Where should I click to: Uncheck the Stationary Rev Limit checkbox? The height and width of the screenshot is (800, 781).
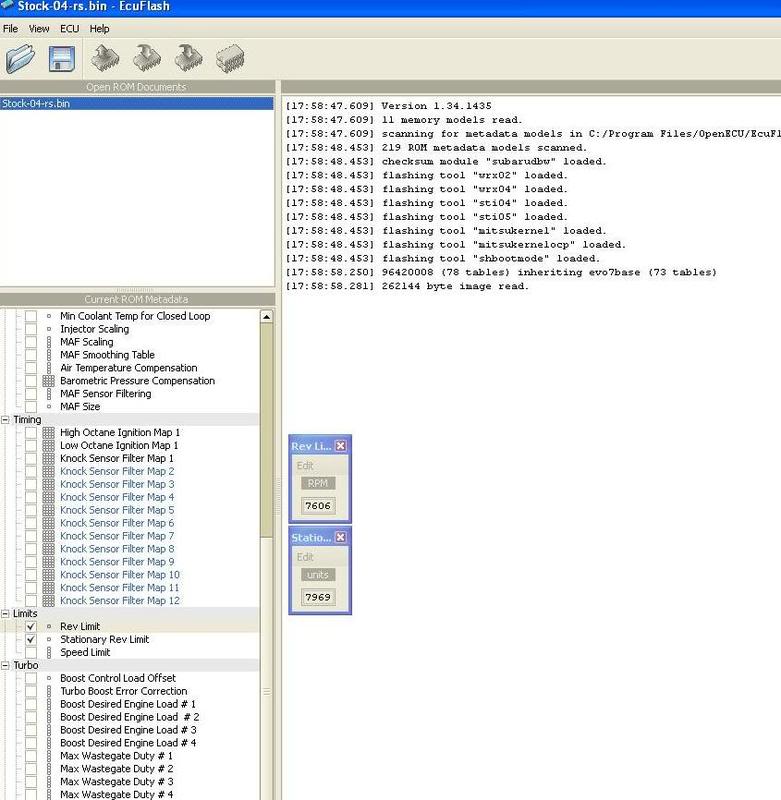pos(31,639)
